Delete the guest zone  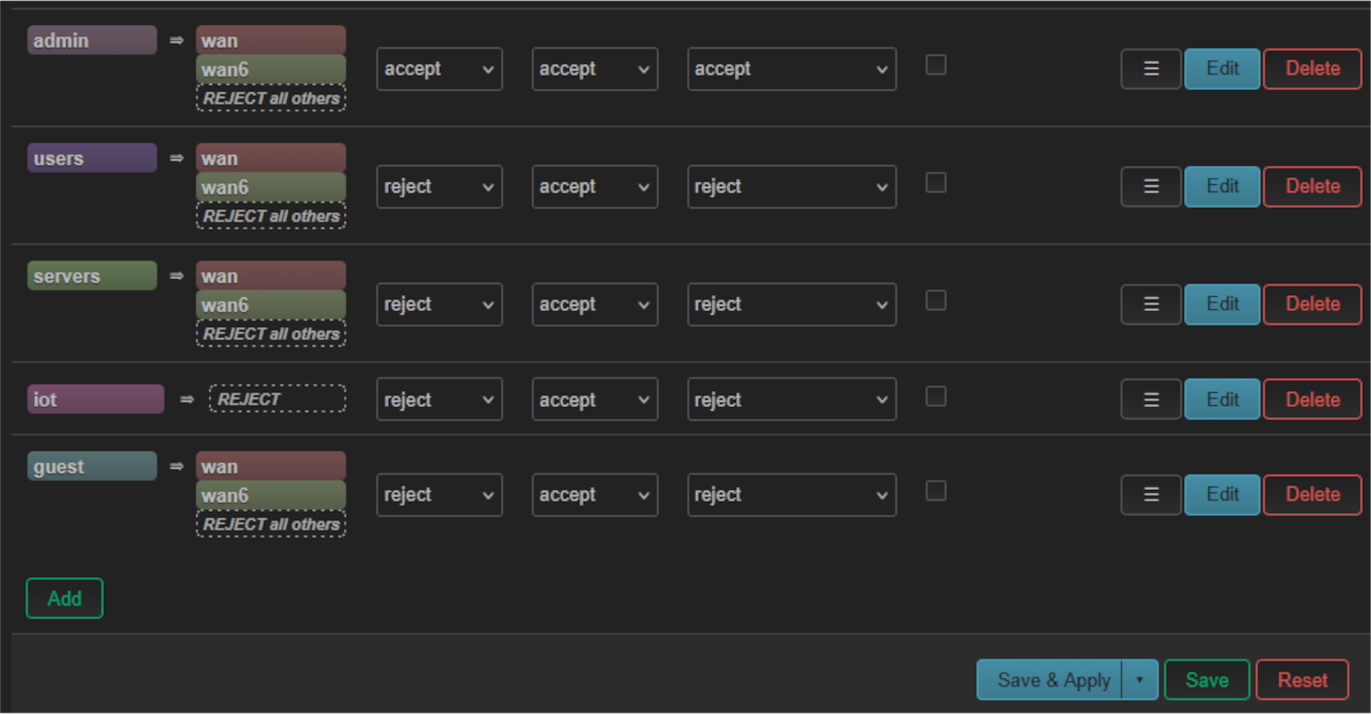point(1312,495)
